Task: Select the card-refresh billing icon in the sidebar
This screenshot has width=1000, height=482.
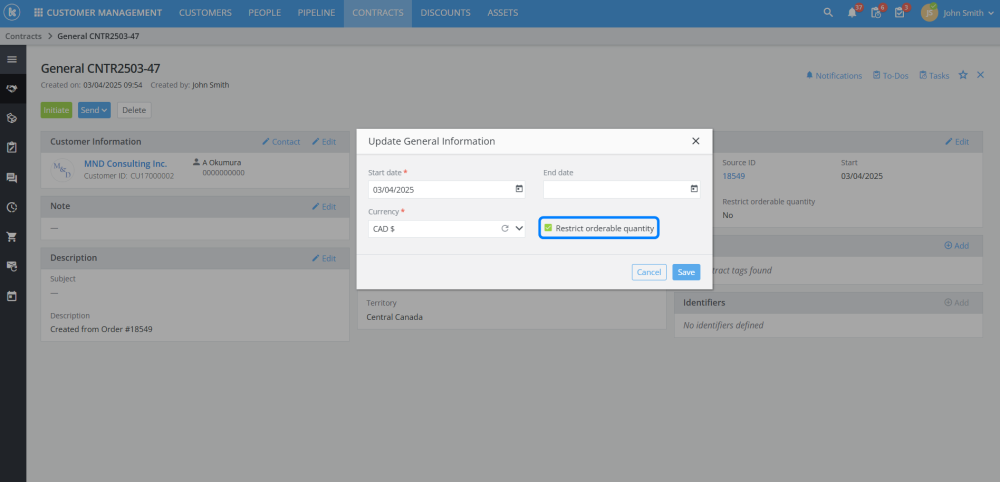Action: click(x=11, y=266)
